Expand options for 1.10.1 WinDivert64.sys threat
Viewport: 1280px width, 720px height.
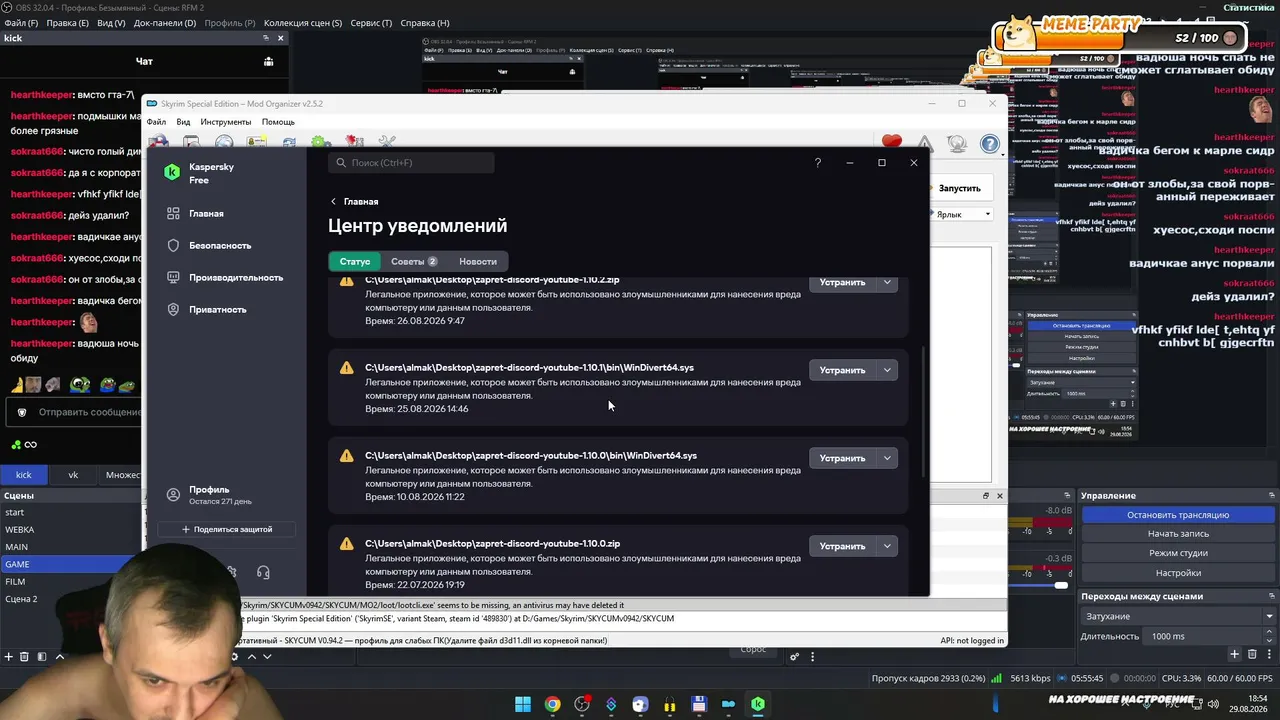tap(887, 370)
